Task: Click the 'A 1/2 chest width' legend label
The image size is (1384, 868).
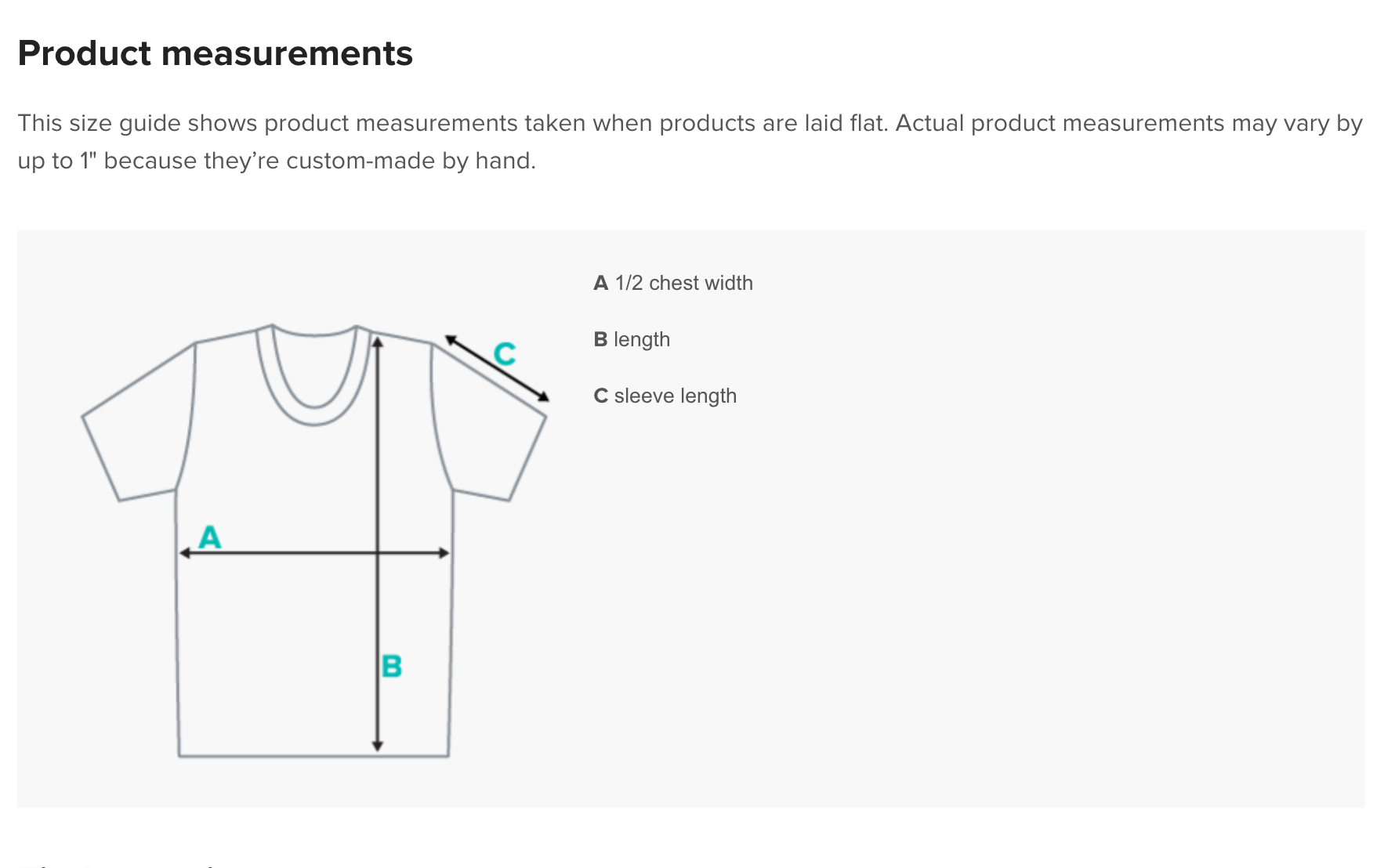Action: click(673, 283)
